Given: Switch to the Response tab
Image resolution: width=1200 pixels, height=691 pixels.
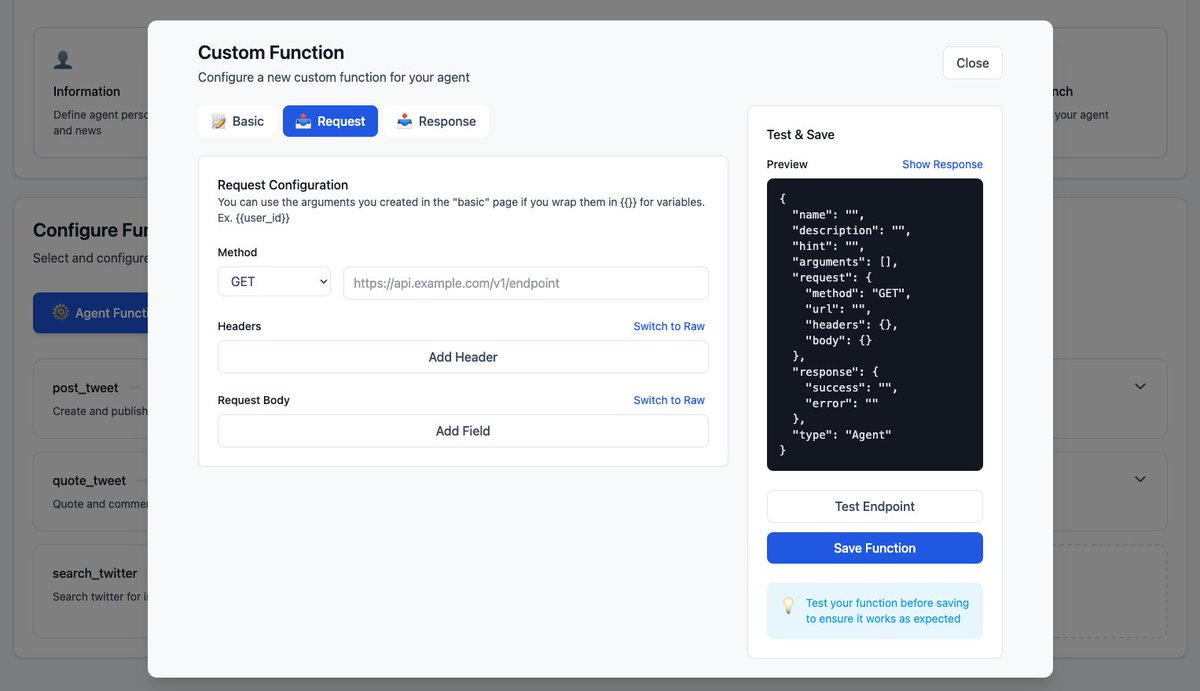Looking at the screenshot, I should pyautogui.click(x=434, y=120).
